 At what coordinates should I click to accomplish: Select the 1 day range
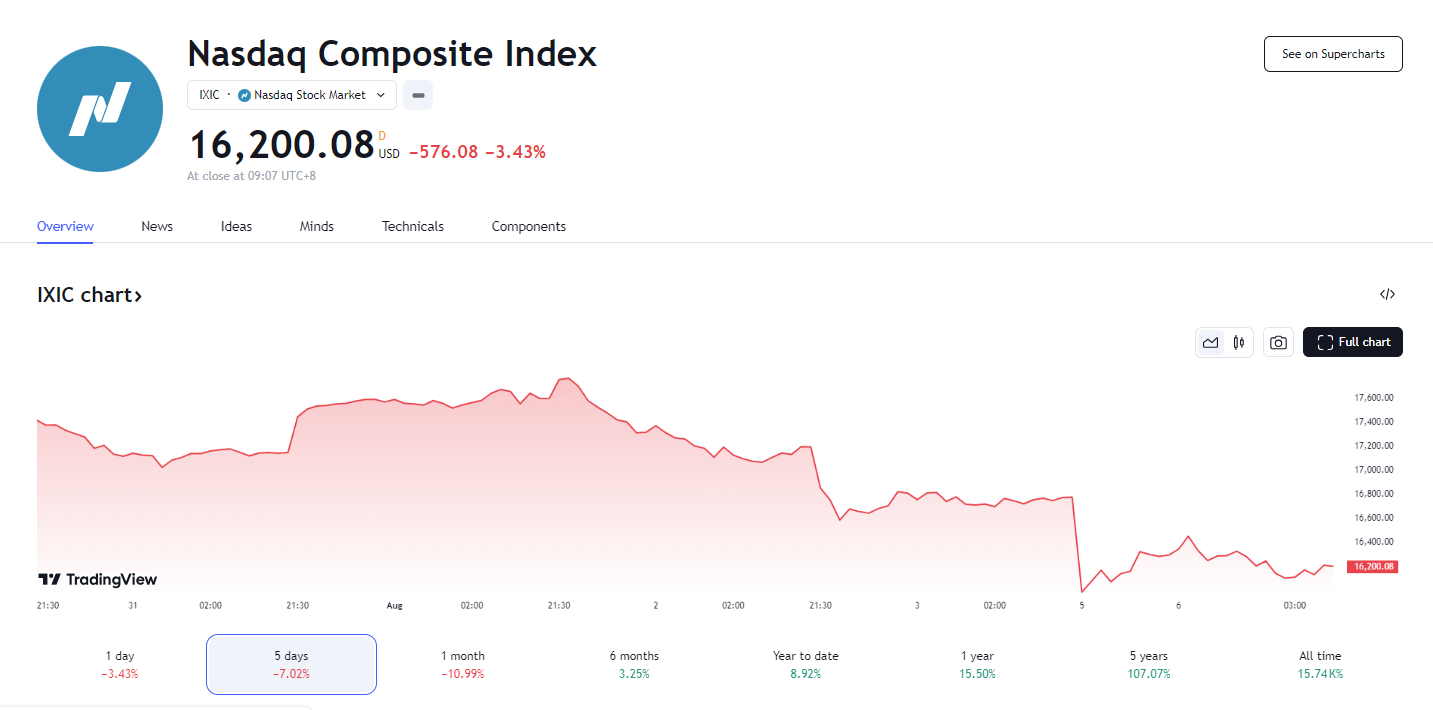point(120,664)
